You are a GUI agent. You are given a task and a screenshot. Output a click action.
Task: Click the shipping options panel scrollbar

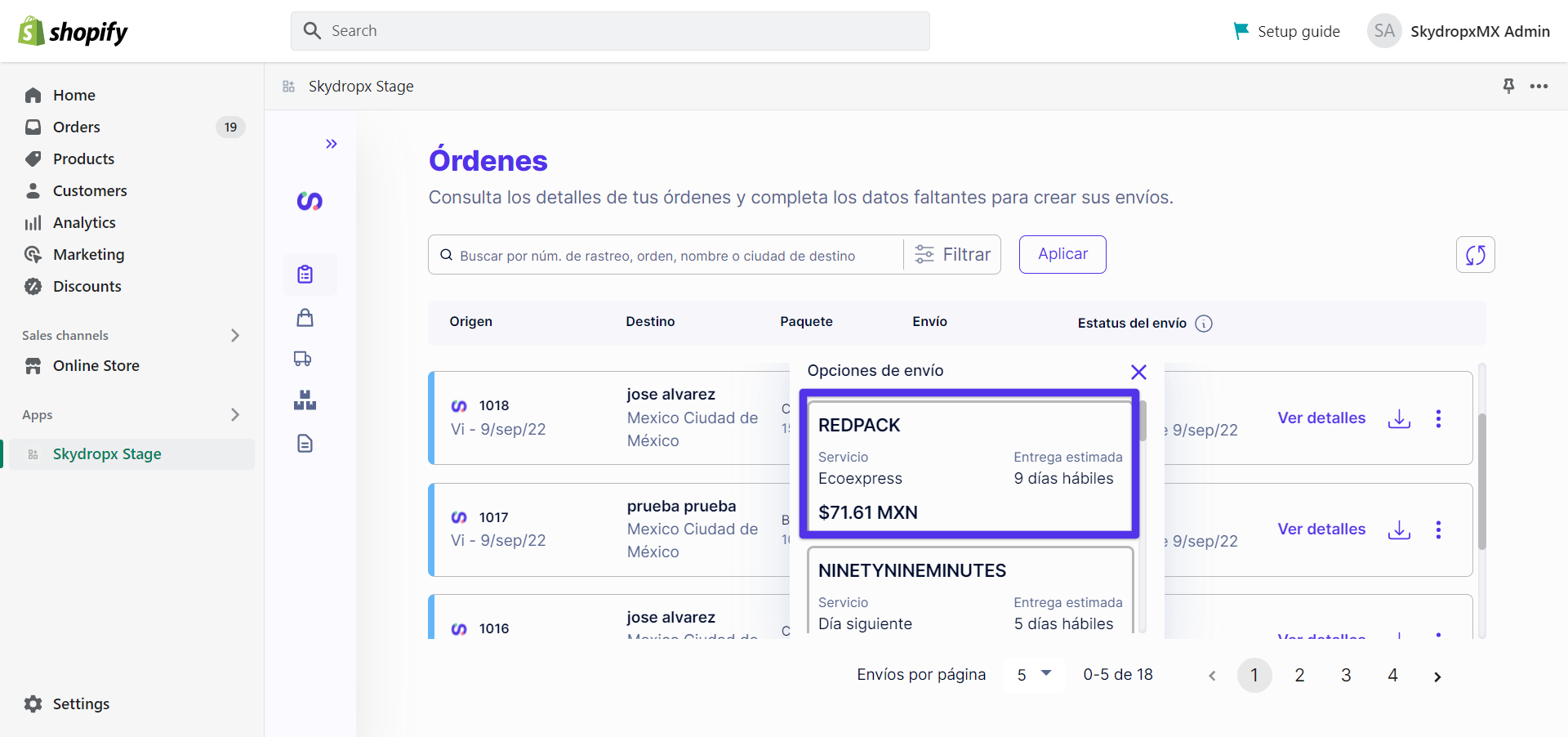1143,421
